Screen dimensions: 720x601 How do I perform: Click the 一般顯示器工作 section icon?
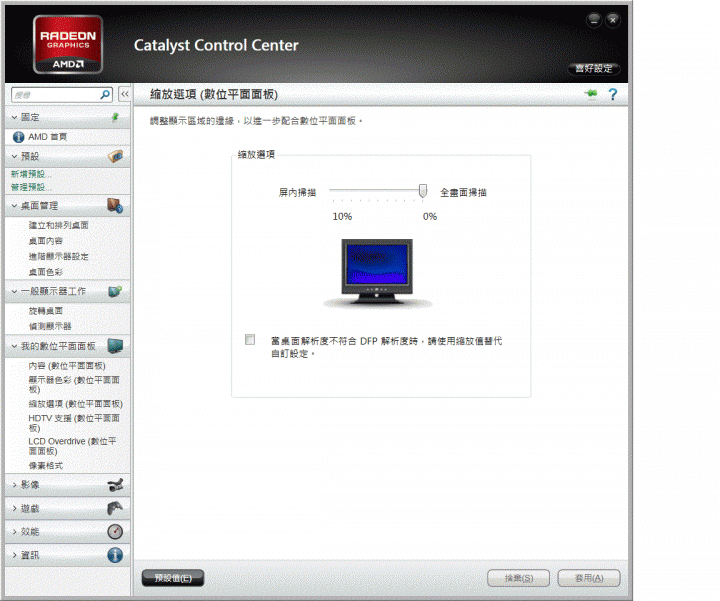point(115,291)
